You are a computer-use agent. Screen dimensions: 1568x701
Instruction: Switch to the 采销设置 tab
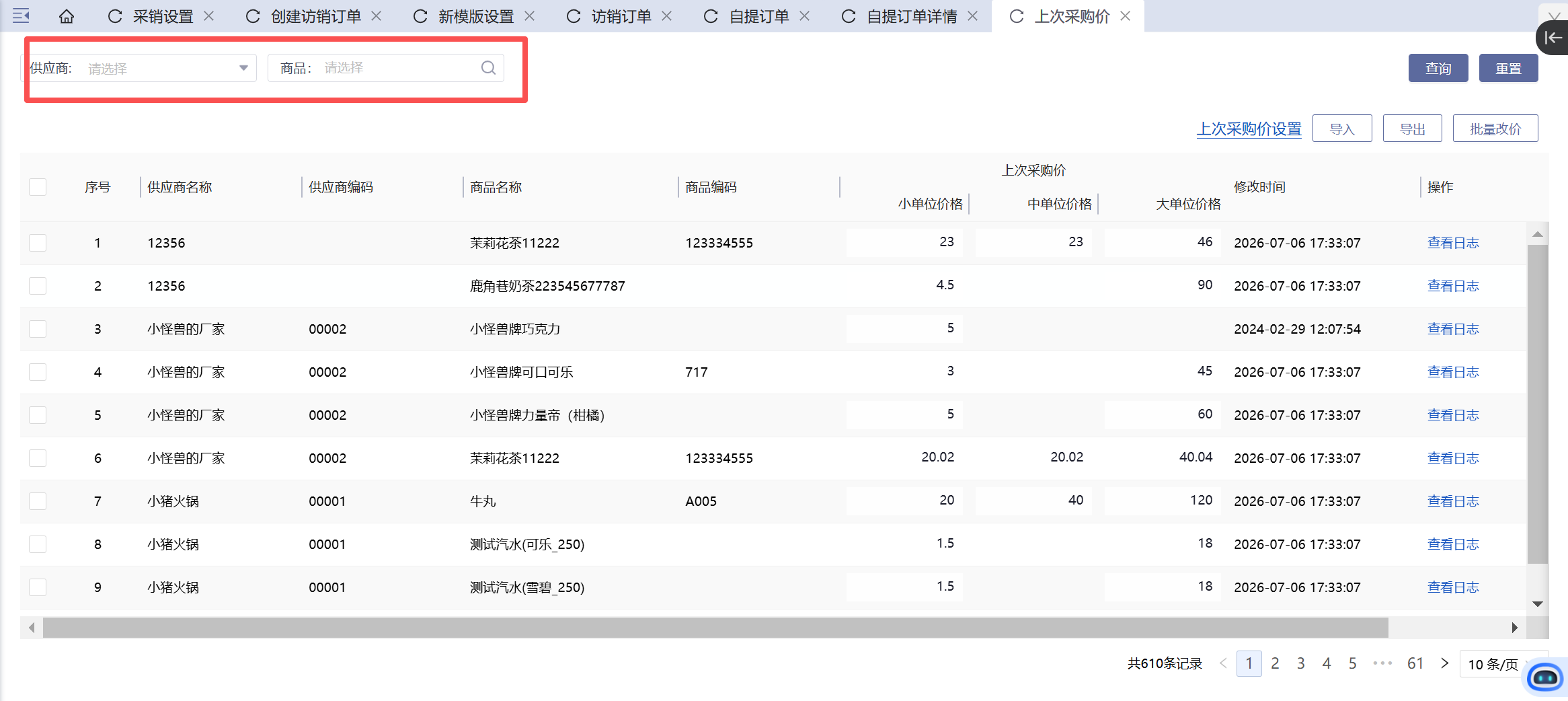[x=163, y=16]
